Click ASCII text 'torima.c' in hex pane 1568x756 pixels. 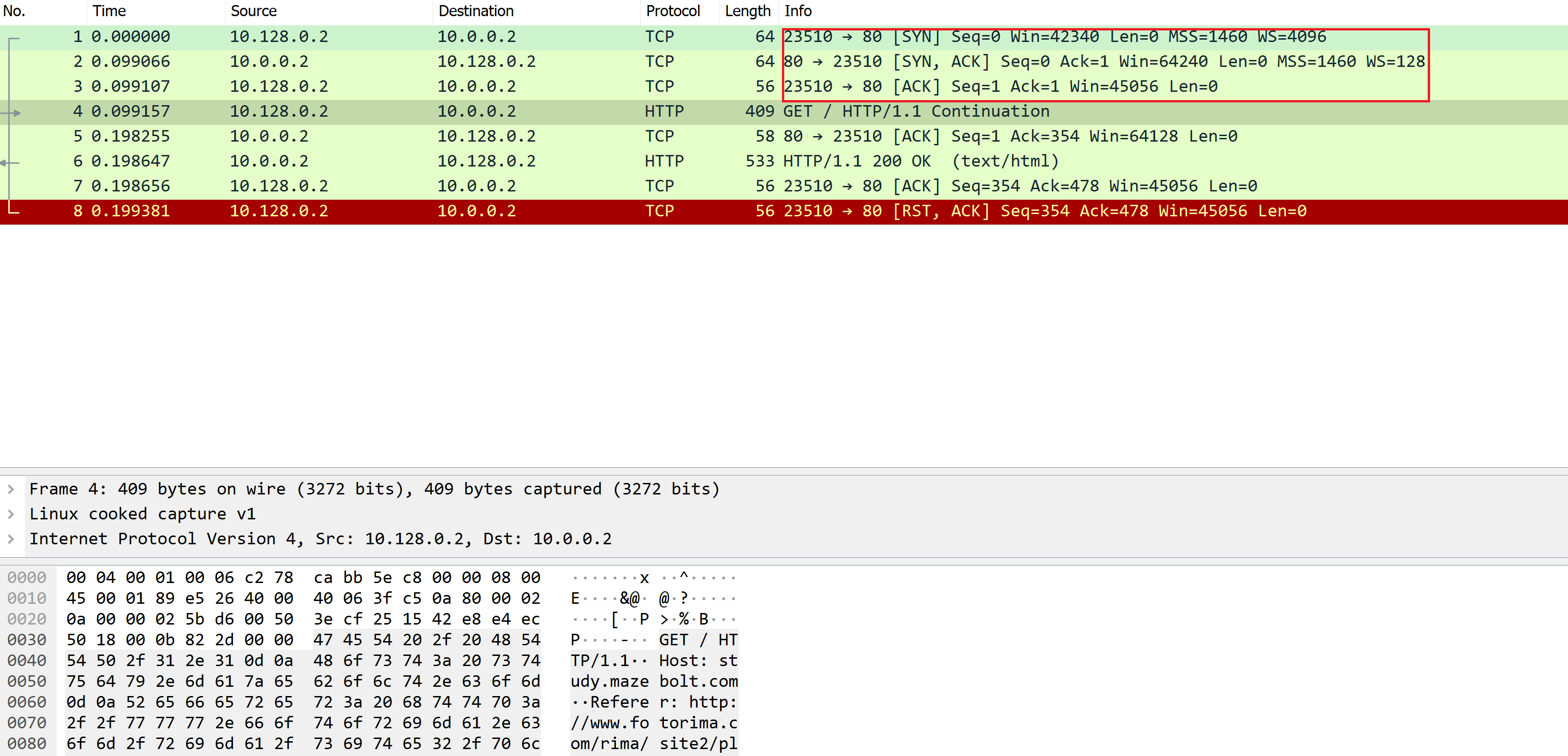click(698, 722)
